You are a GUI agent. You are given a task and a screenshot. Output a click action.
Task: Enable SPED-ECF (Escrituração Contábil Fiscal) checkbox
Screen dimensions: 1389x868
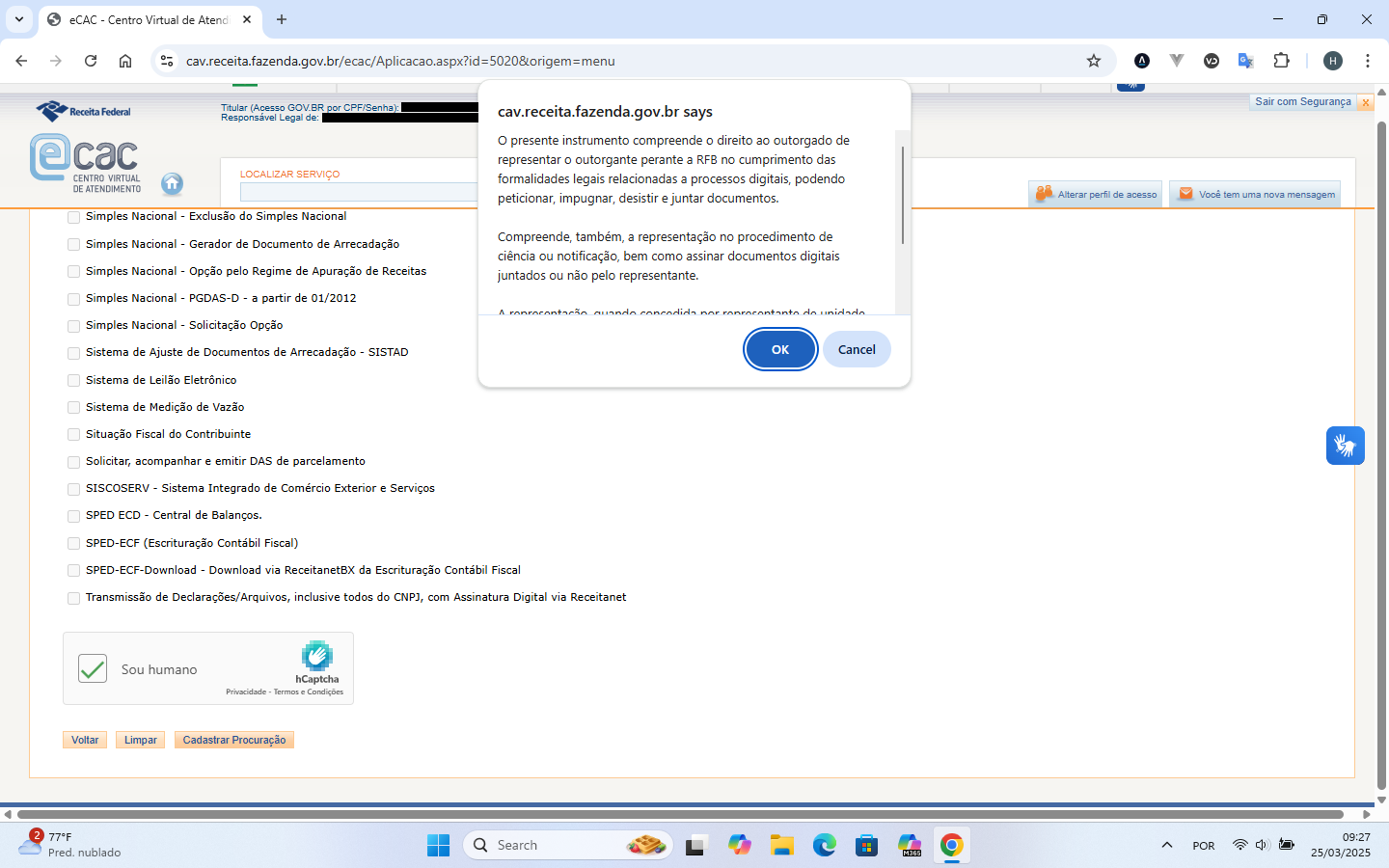coord(74,544)
